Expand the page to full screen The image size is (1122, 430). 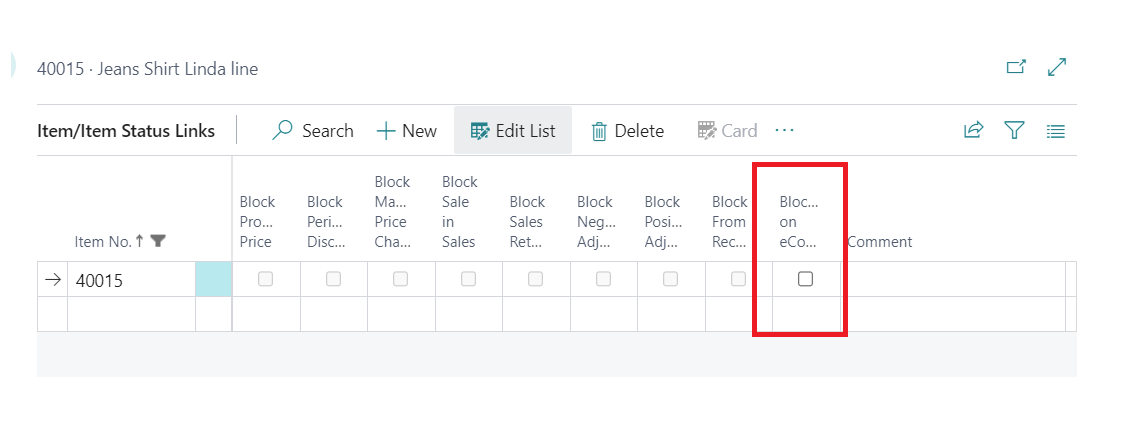(1056, 68)
